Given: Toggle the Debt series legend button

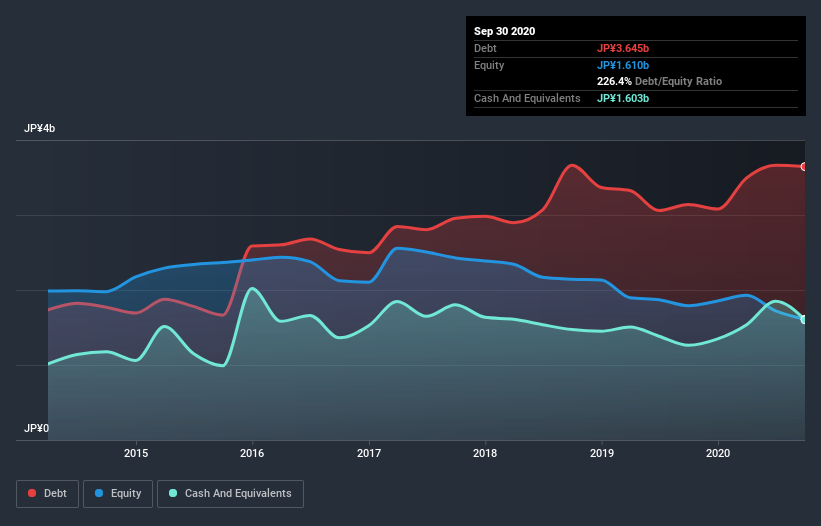Looking at the screenshot, I should [x=48, y=494].
